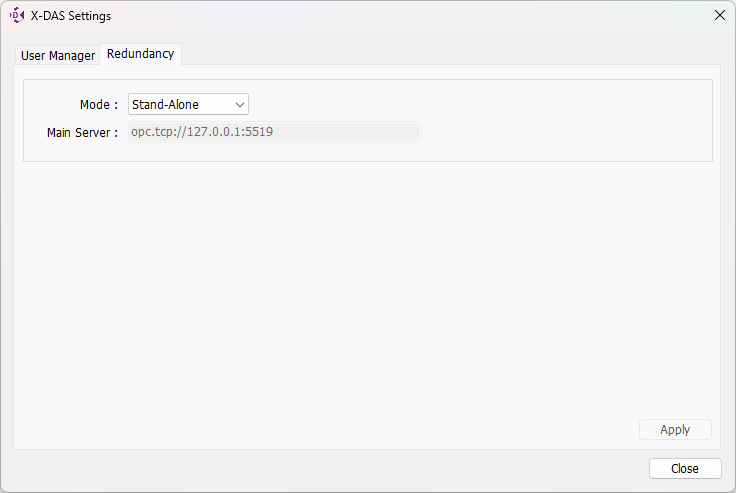
Task: Click the "Main Server :" label
Action: click(82, 132)
